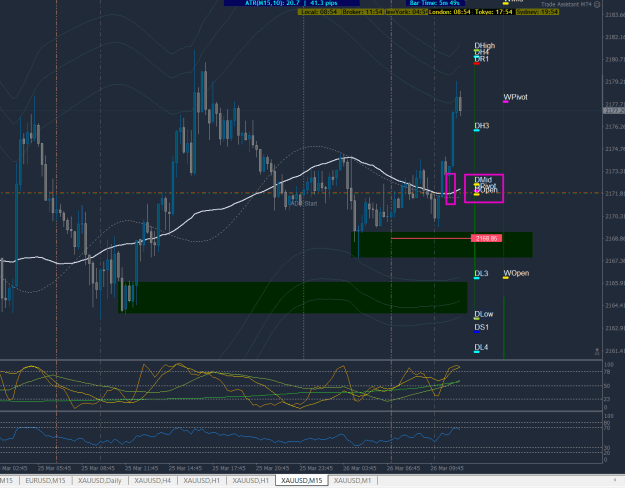
Task: Switch to the XAUUSD,H4 chart tab
Action: (x=153, y=480)
